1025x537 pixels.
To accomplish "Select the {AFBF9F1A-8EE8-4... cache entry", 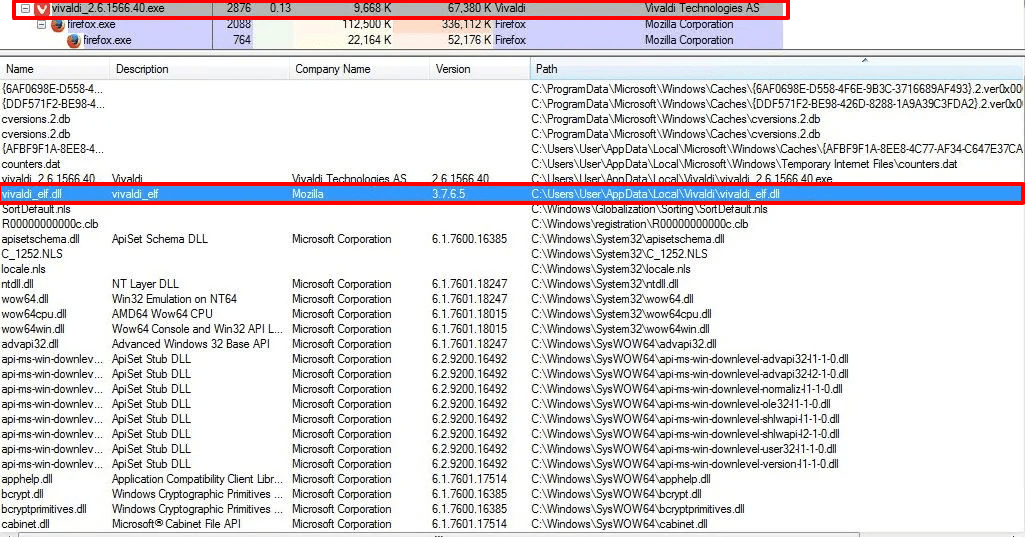I will click(x=512, y=148).
